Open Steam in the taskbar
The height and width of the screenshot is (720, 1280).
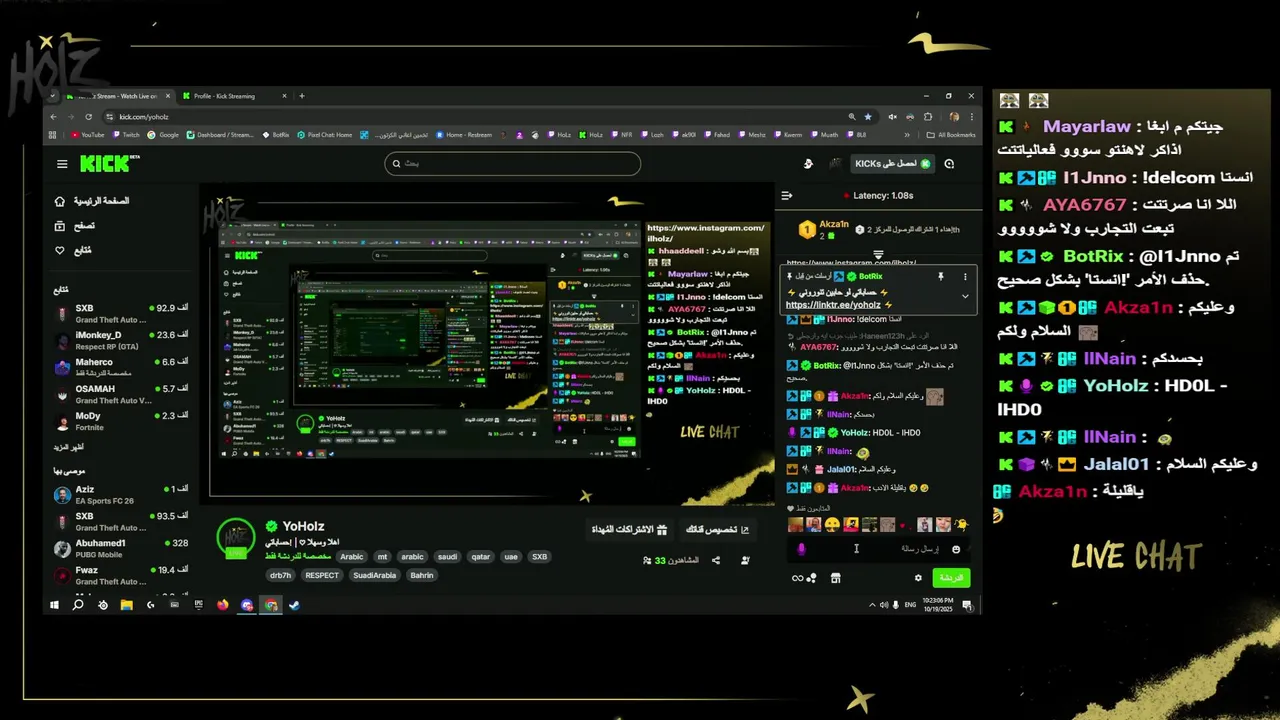[294, 605]
